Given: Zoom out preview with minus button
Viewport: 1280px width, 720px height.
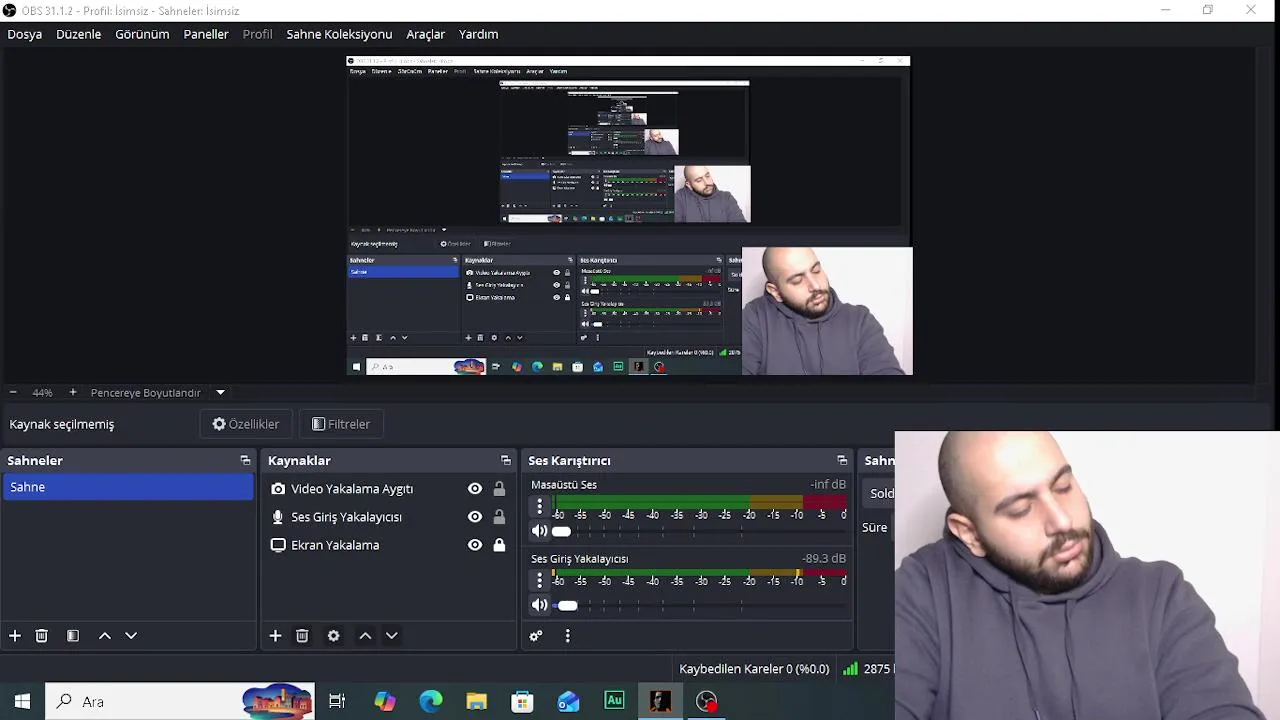Looking at the screenshot, I should [x=13, y=392].
